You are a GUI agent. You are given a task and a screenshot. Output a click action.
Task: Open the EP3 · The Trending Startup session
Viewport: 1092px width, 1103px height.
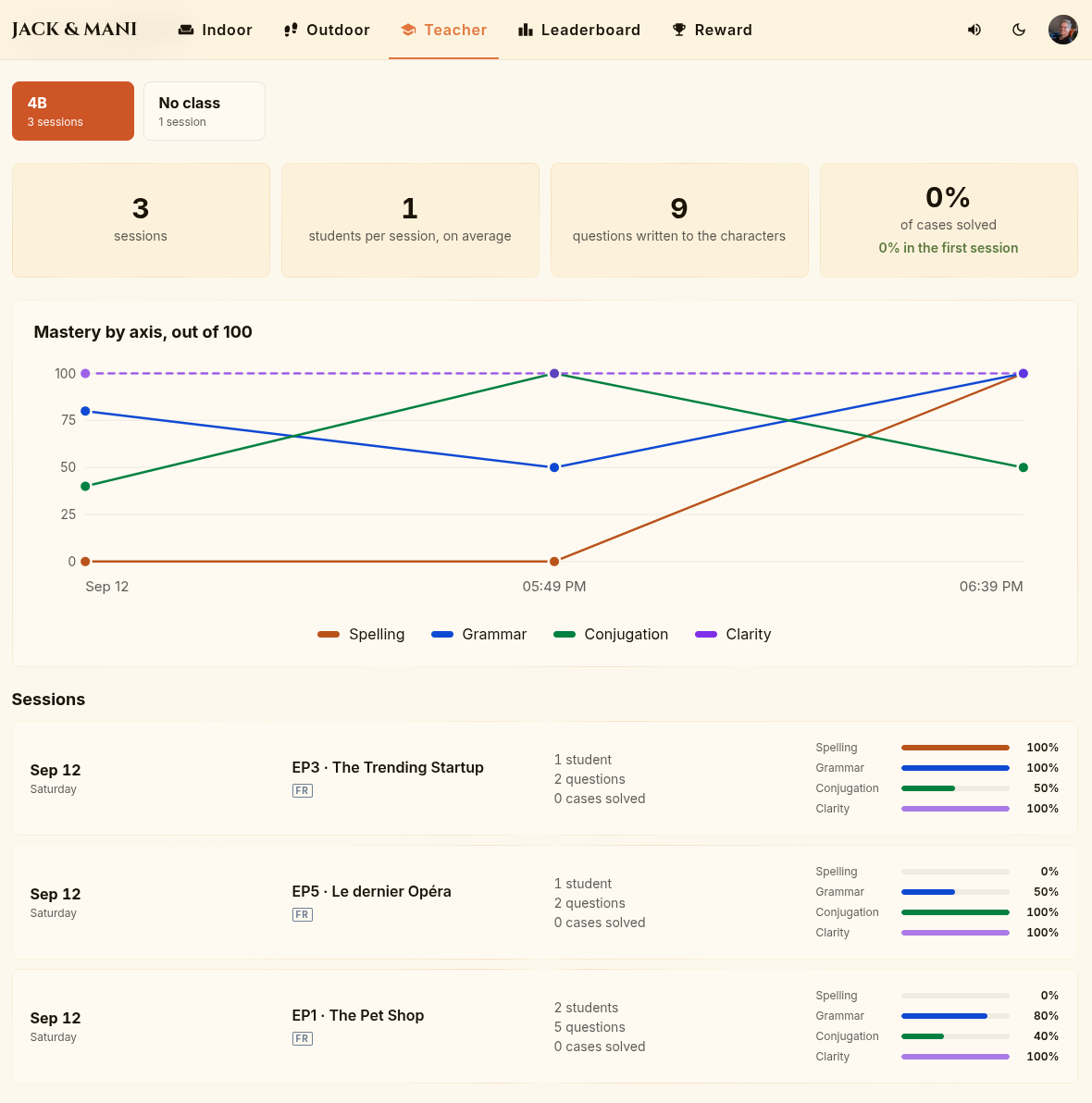pyautogui.click(x=544, y=778)
